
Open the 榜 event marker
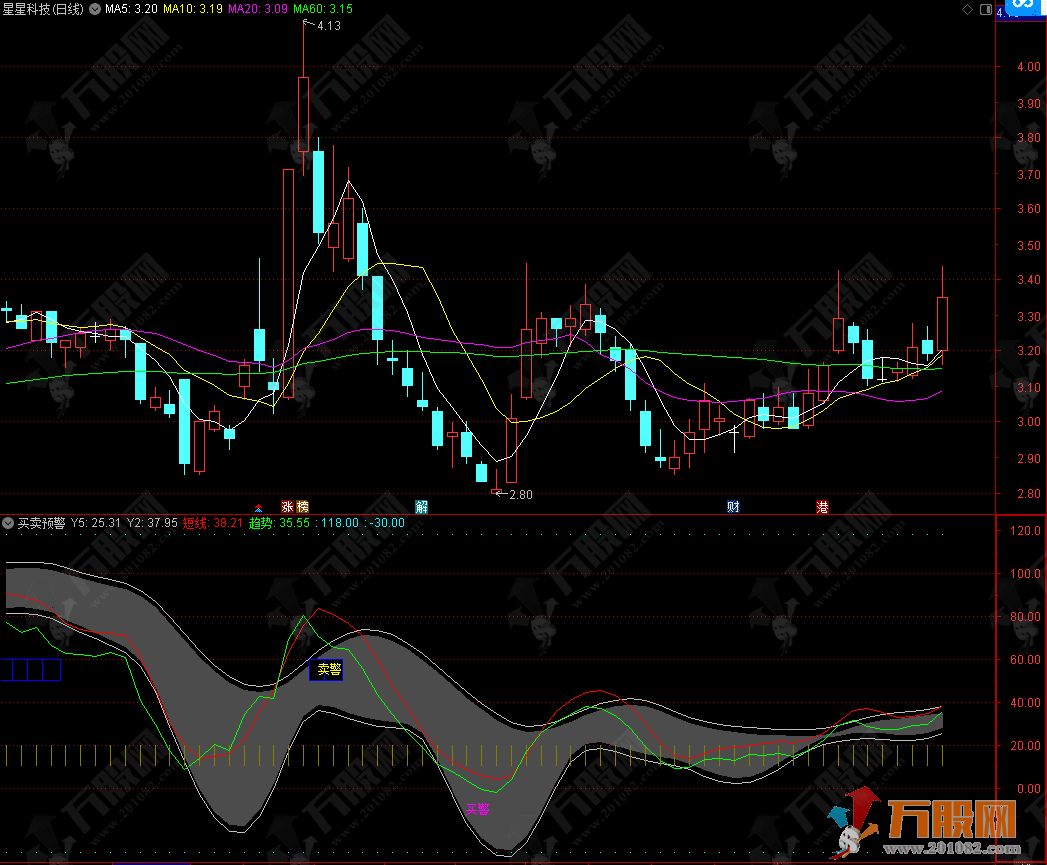[302, 507]
